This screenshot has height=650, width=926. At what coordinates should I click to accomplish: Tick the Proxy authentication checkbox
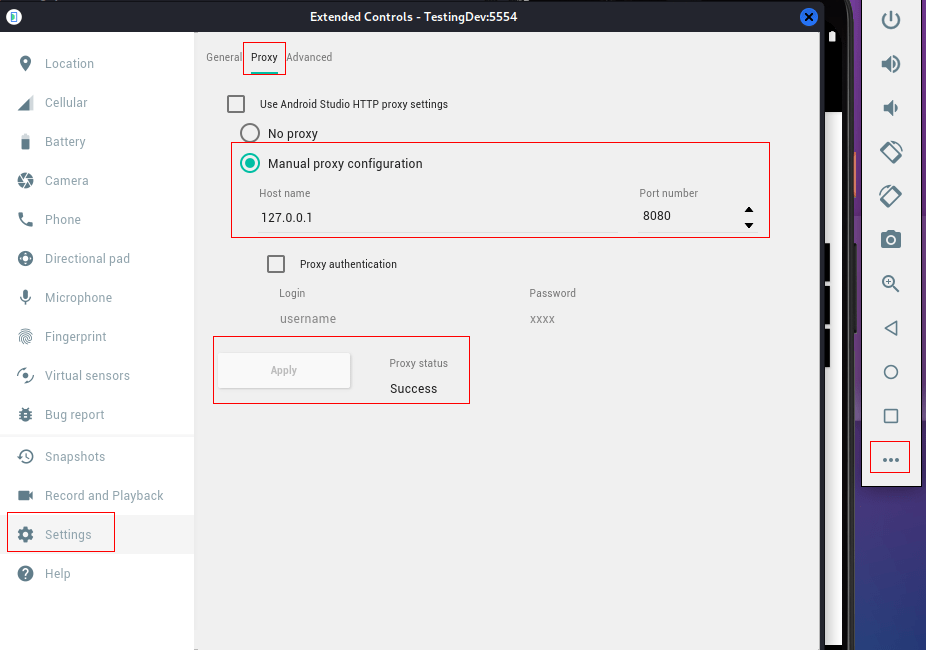point(276,264)
